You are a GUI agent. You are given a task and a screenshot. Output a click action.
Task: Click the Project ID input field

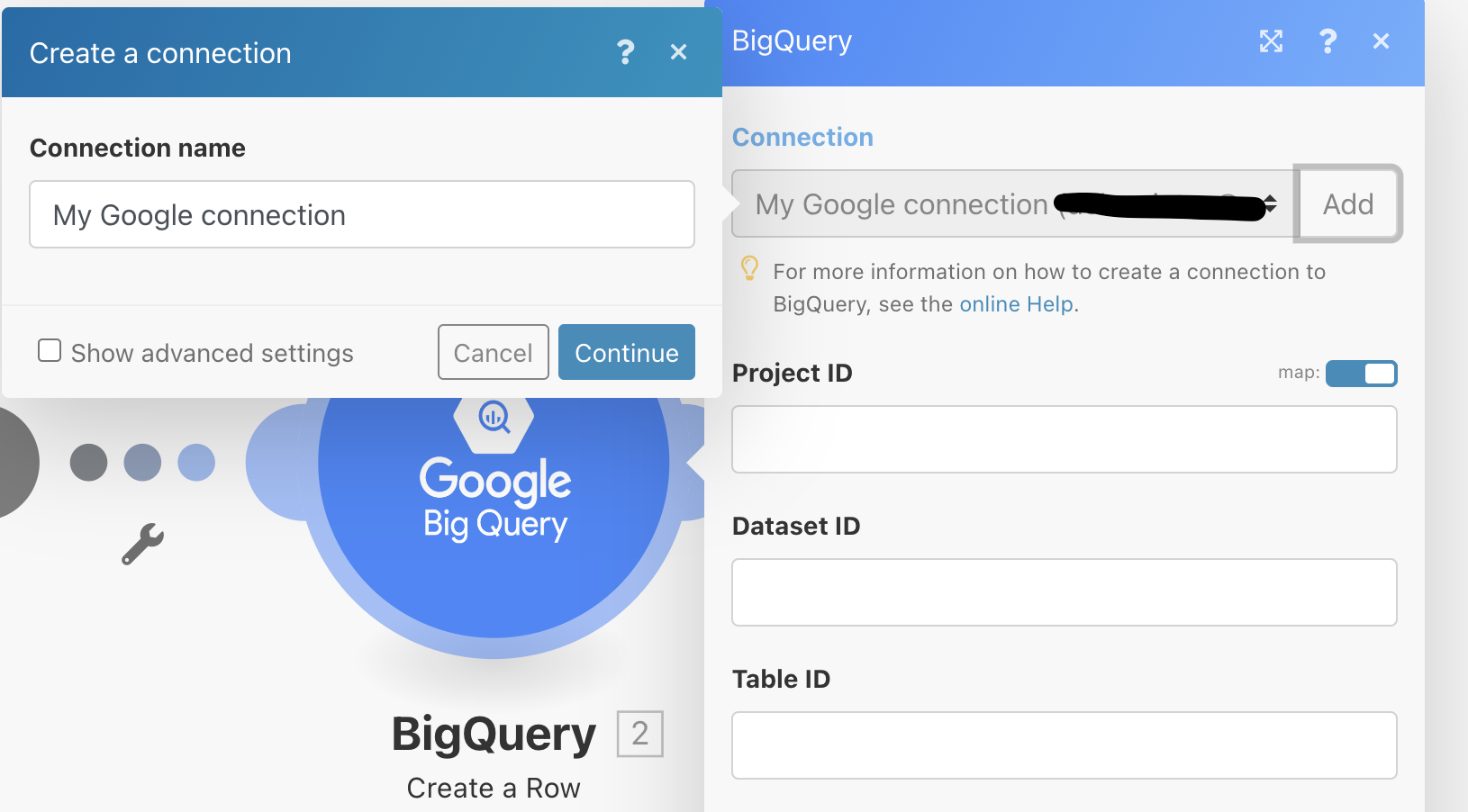click(1065, 439)
